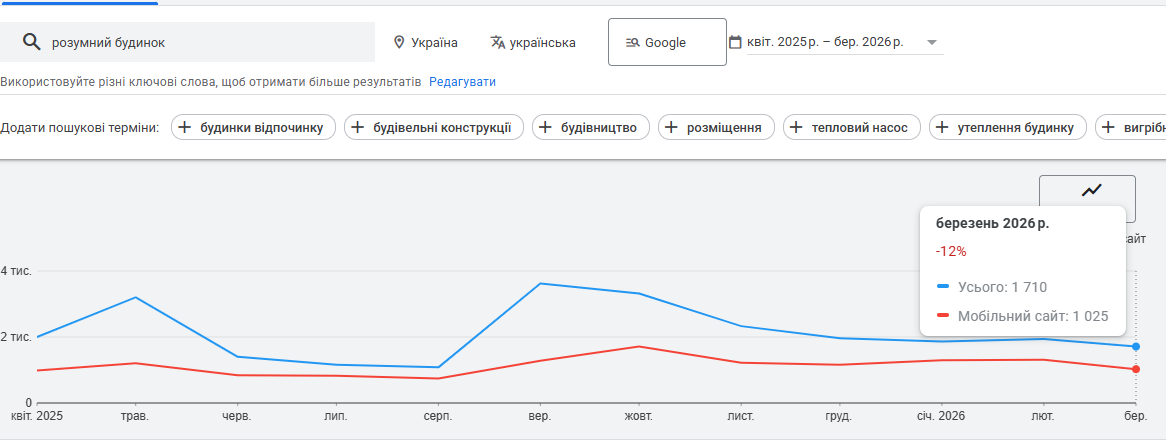Viewport: 1166px width, 442px height.
Task: Click the red mobile data point for March
Action: coord(1136,370)
